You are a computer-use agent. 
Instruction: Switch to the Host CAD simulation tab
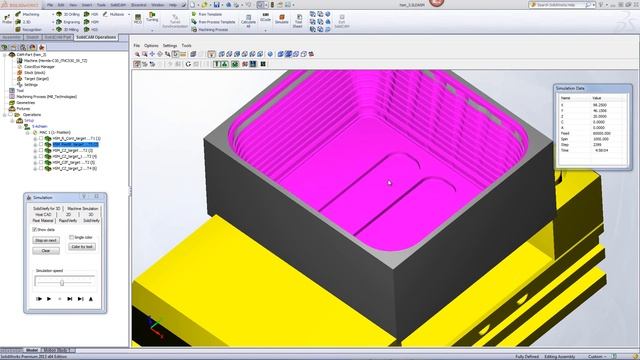(43, 215)
